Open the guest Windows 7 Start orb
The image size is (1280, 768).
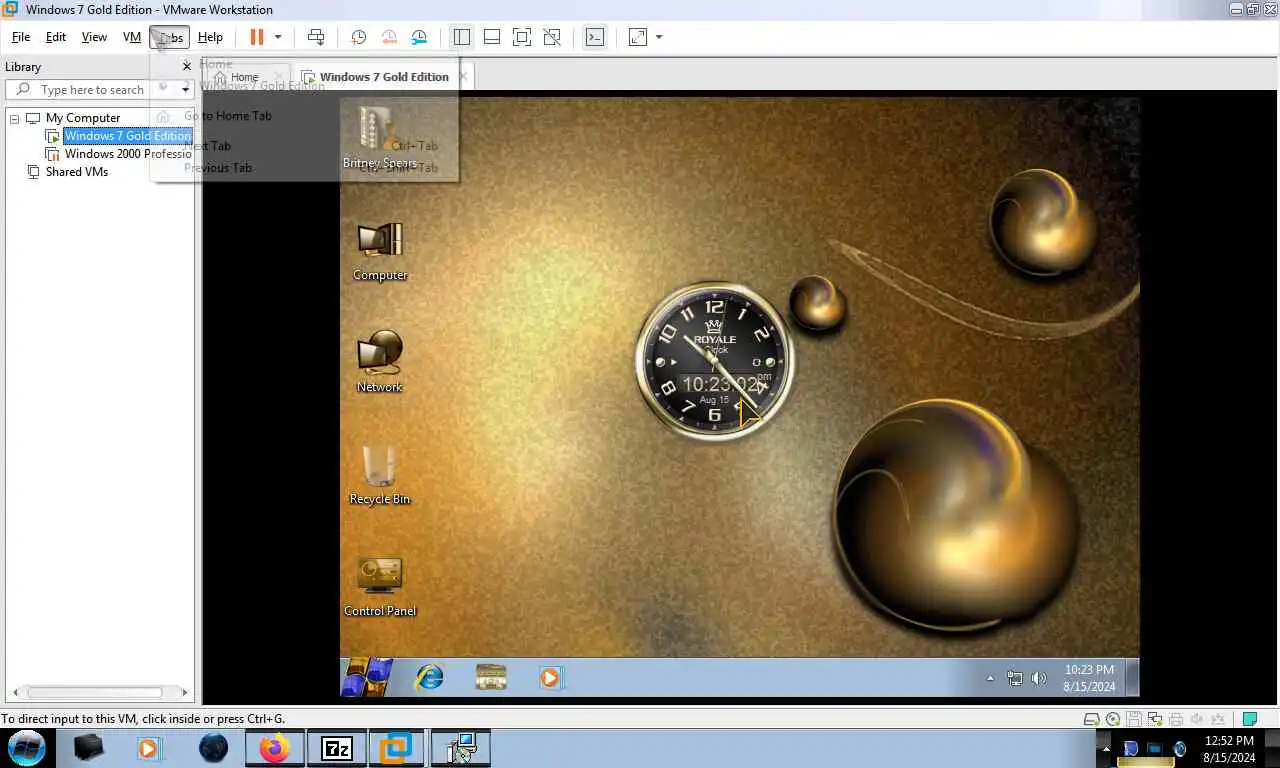point(366,677)
